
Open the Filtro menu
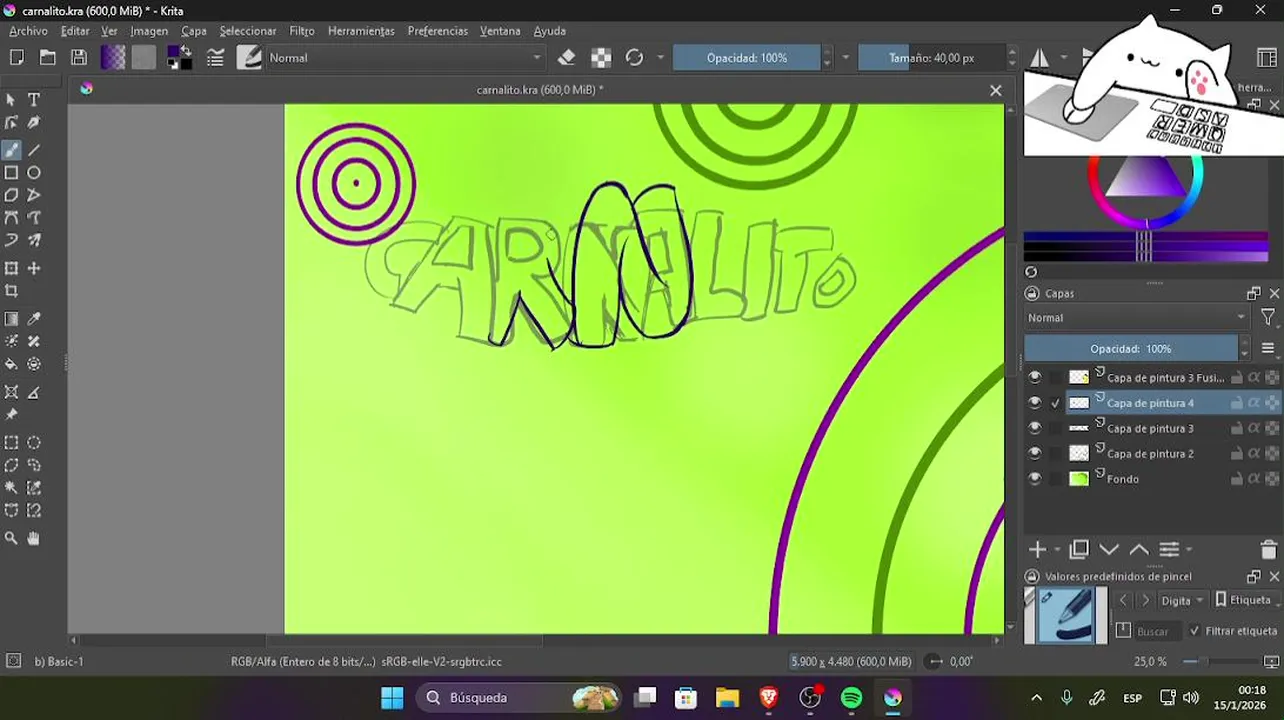pyautogui.click(x=302, y=31)
